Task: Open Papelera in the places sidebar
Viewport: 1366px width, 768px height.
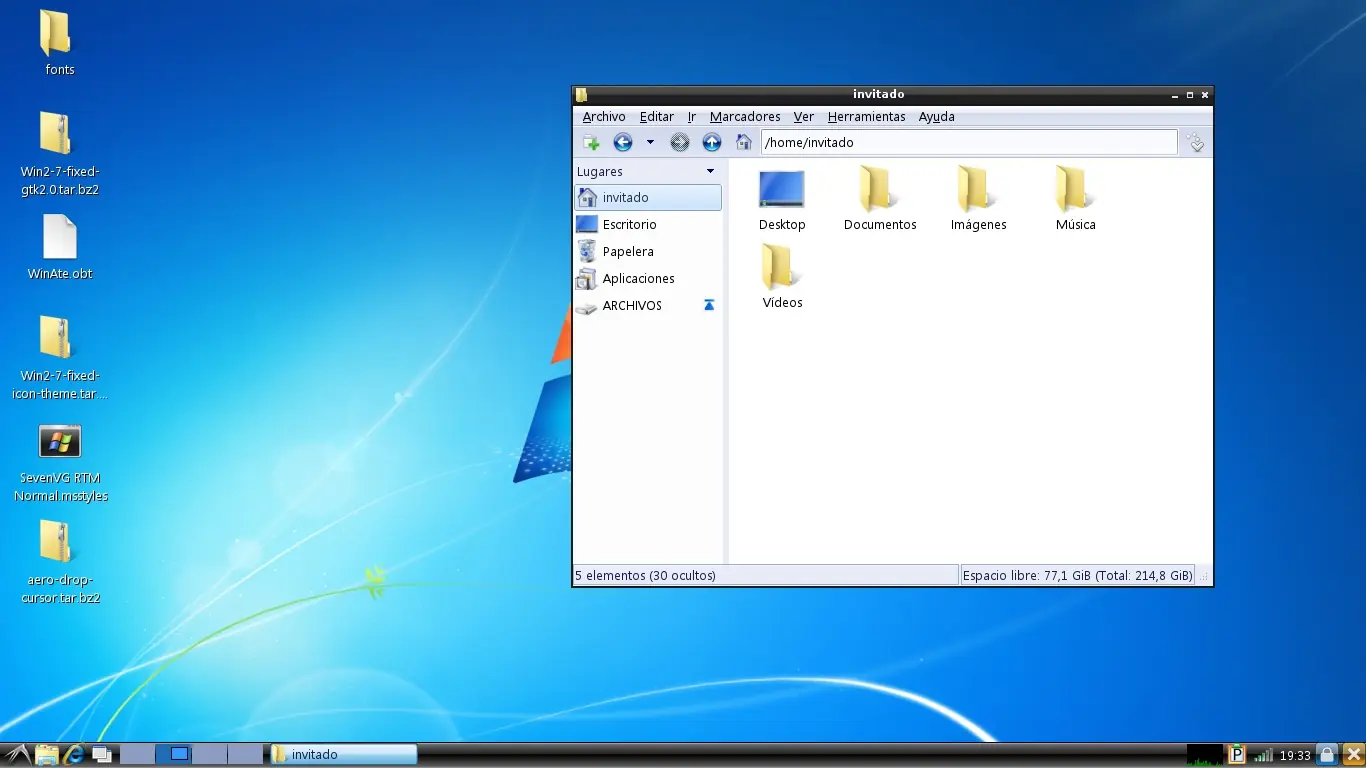Action: click(648, 252)
